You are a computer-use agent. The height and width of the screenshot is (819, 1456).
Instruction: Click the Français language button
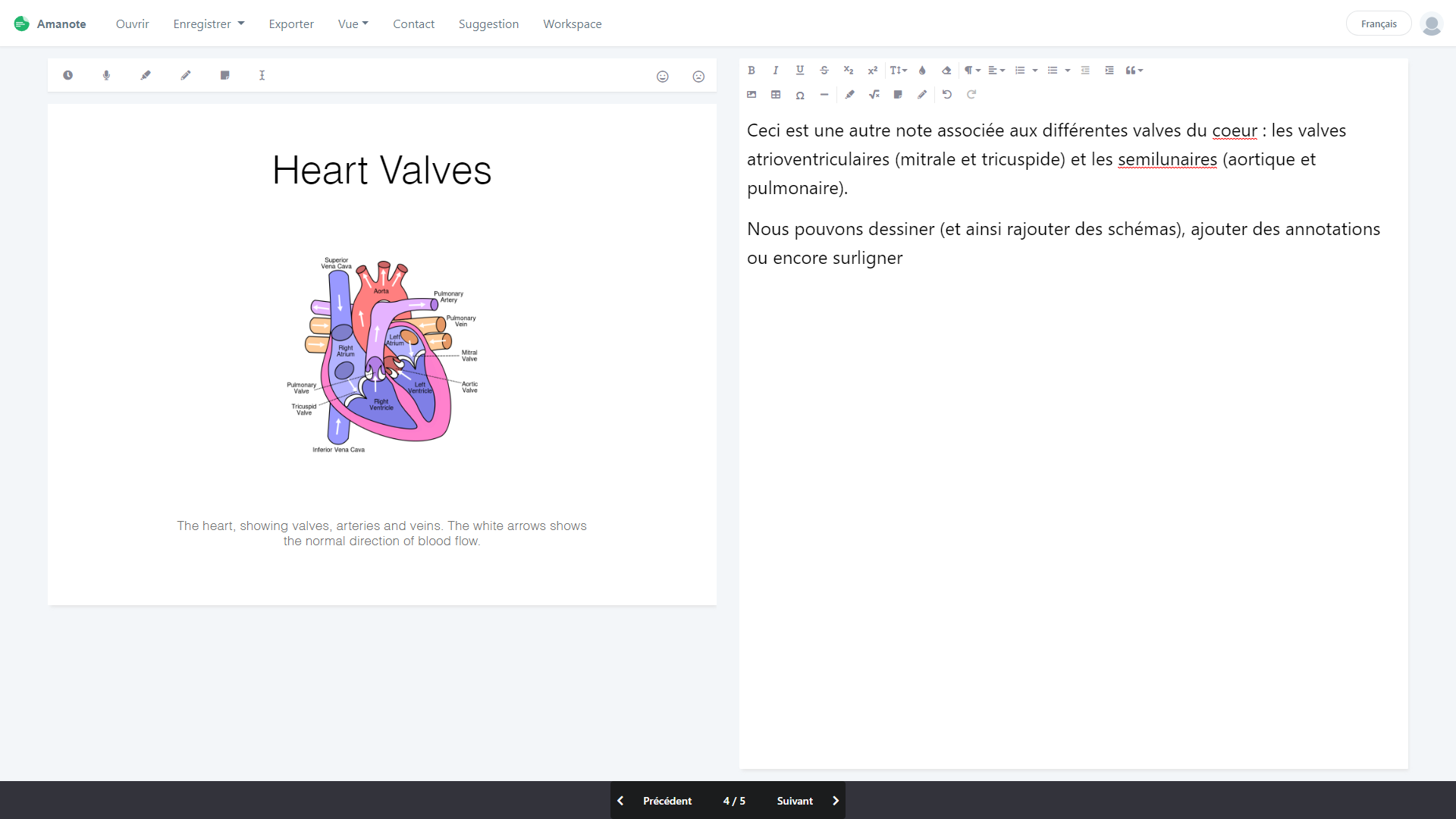pyautogui.click(x=1378, y=24)
